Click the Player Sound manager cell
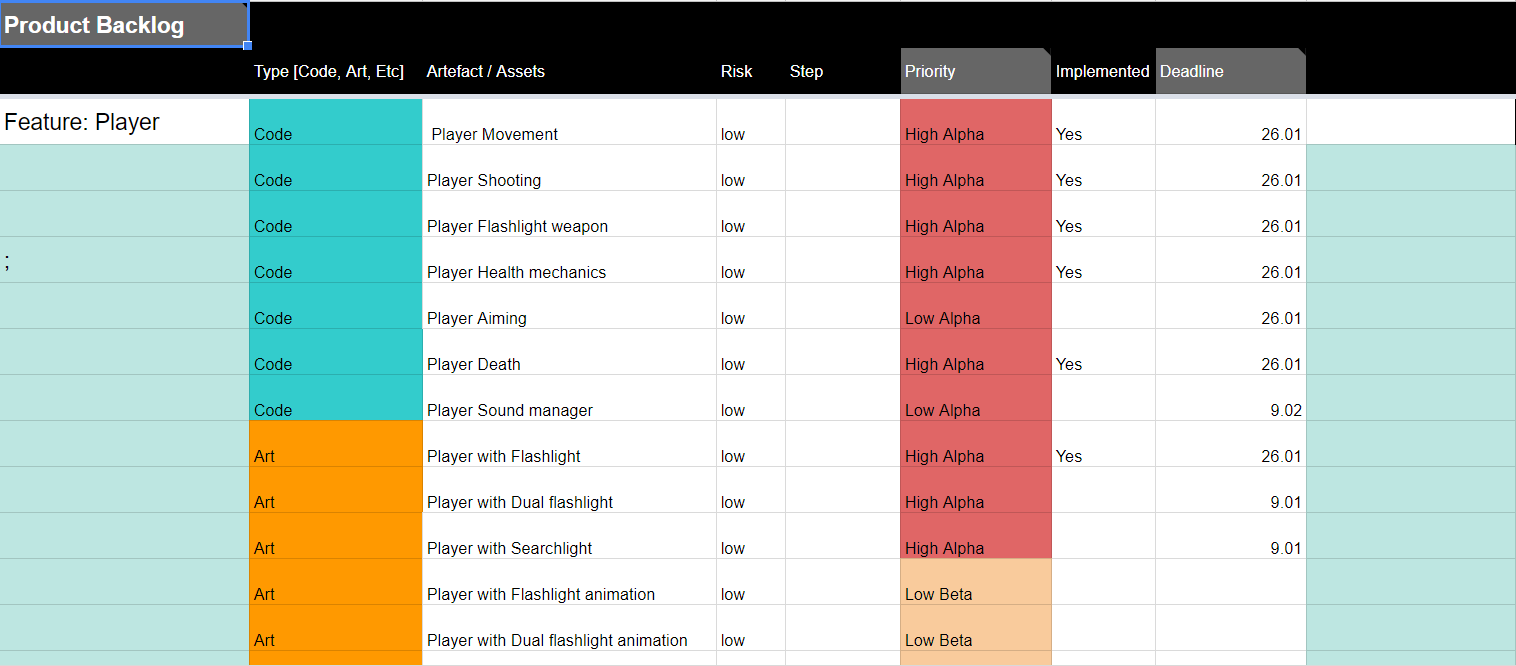Viewport: 1516px width, 666px height. [570, 410]
